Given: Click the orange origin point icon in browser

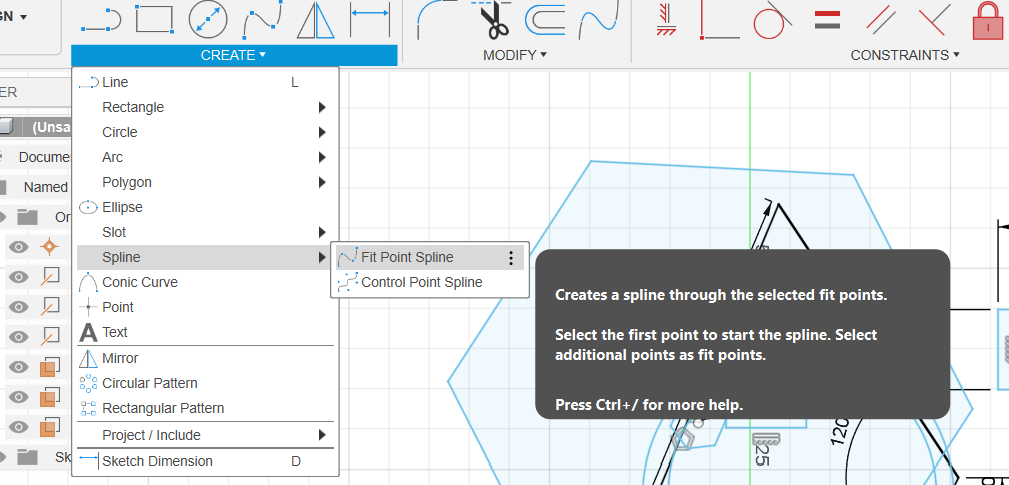Looking at the screenshot, I should (49, 246).
